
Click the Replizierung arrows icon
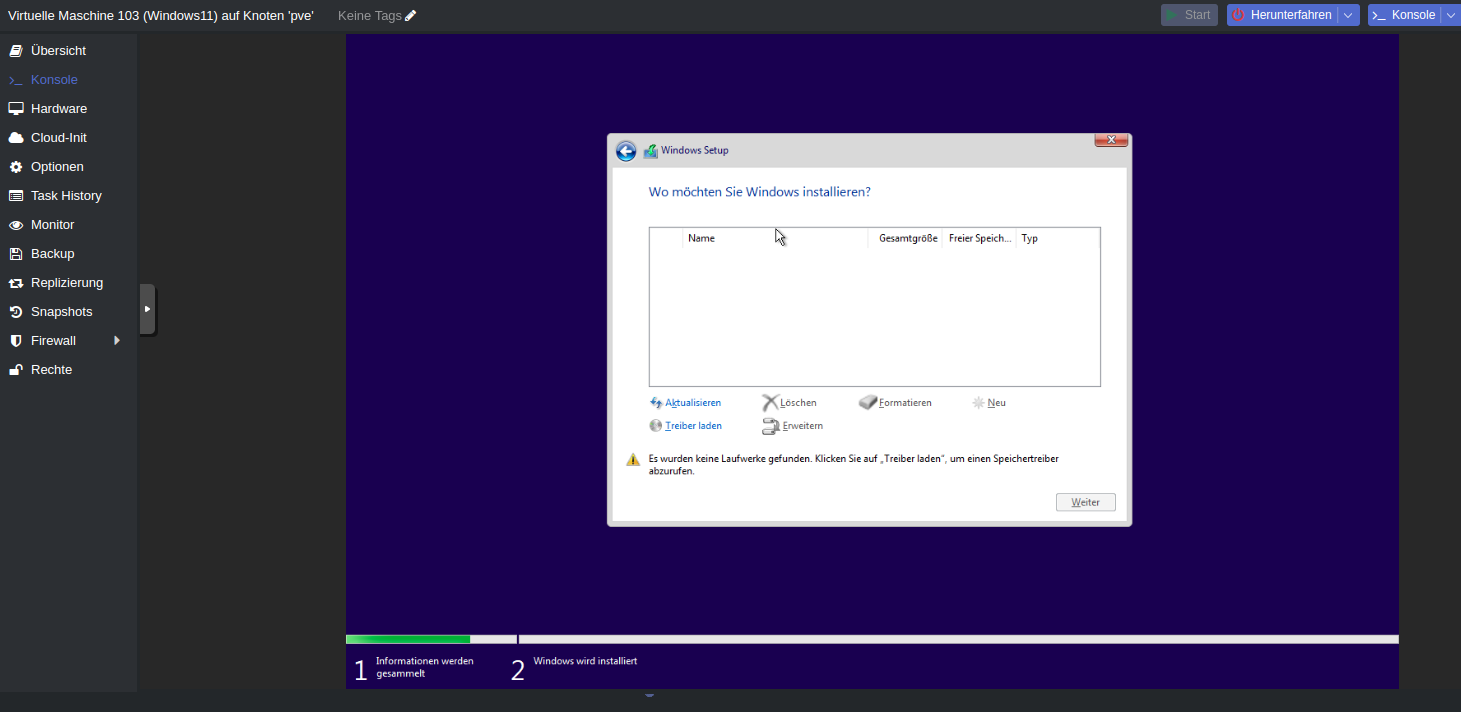(x=16, y=283)
